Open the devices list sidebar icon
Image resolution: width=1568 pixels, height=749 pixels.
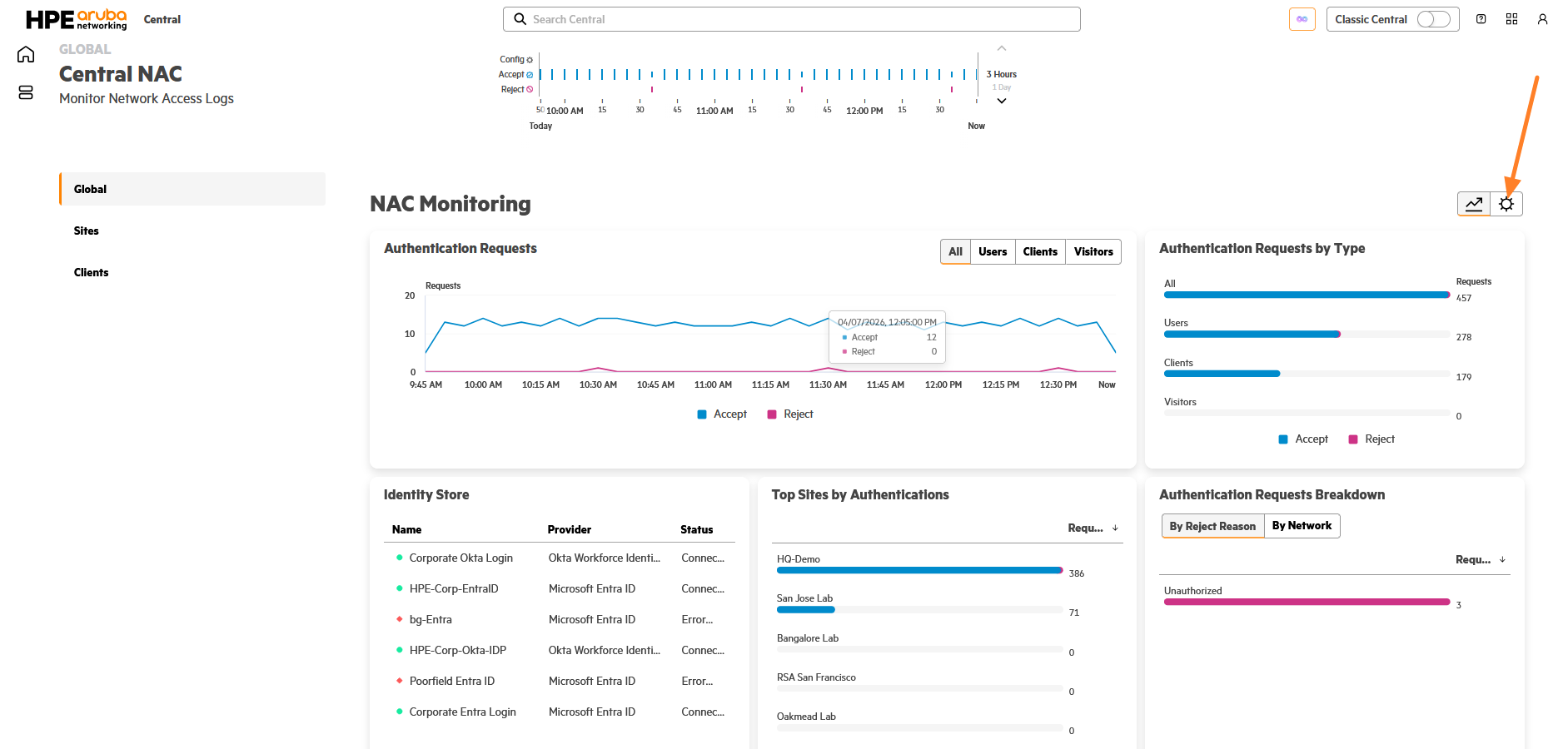26,92
